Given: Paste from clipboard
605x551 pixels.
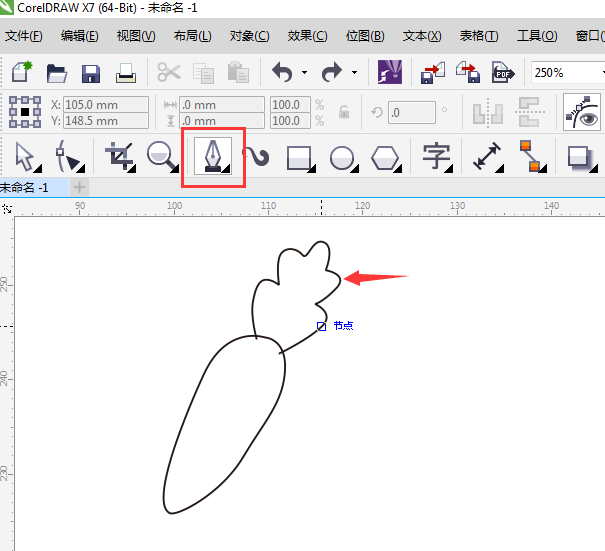Looking at the screenshot, I should tap(238, 72).
